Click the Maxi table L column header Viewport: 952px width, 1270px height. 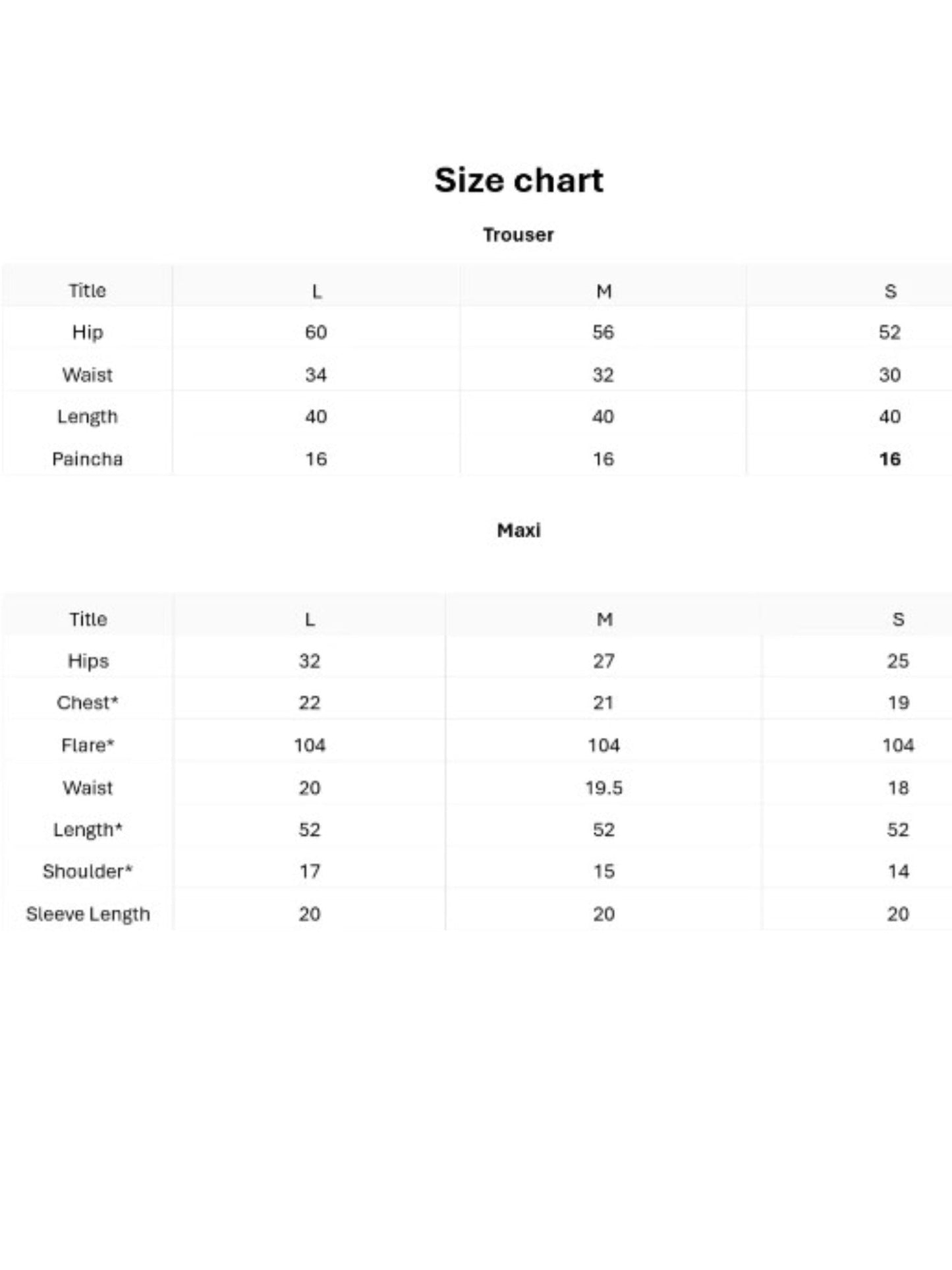click(x=310, y=620)
